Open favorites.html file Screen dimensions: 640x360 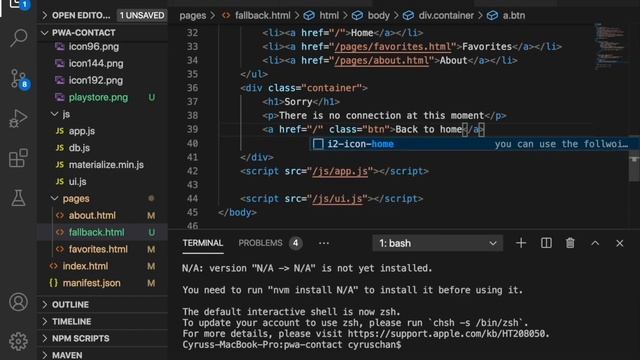[x=98, y=249]
